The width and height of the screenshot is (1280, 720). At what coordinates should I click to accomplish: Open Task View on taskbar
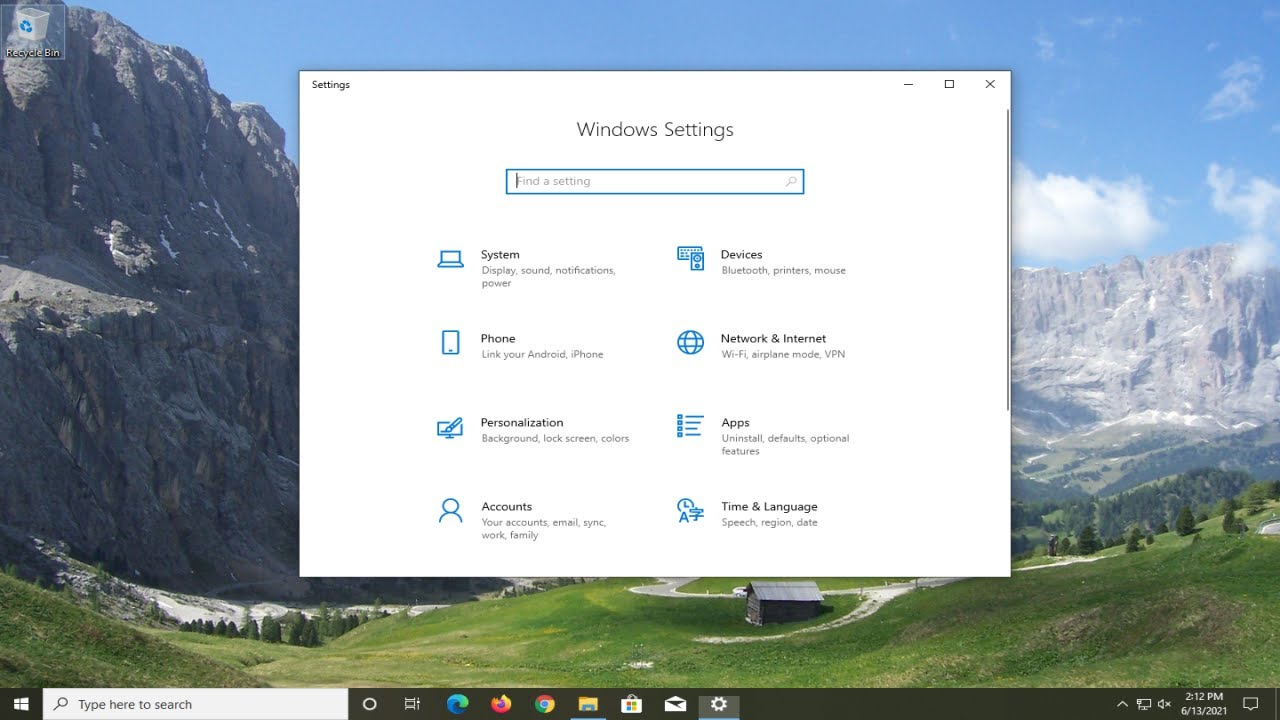pyautogui.click(x=412, y=704)
